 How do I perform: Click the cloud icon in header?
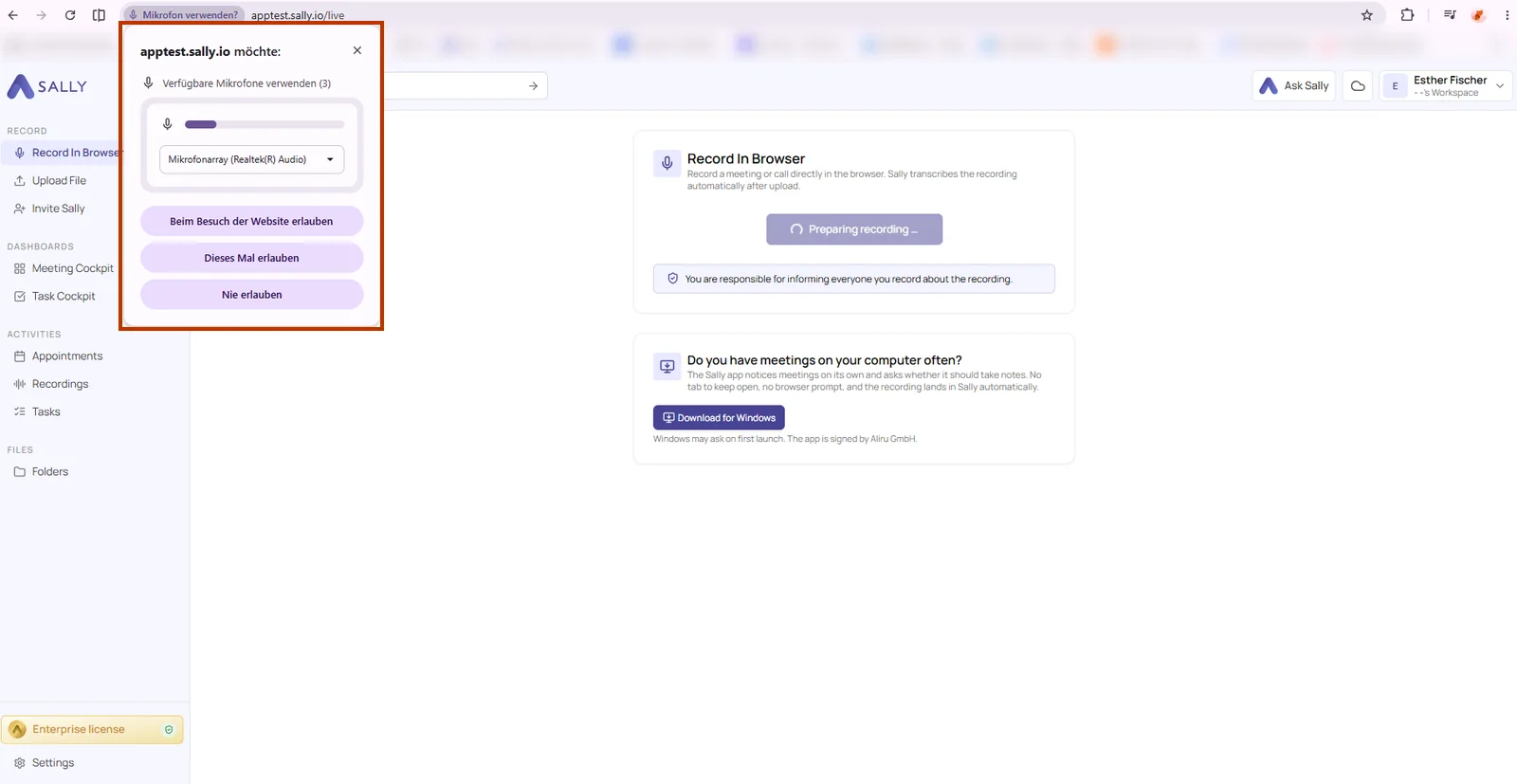coord(1358,85)
